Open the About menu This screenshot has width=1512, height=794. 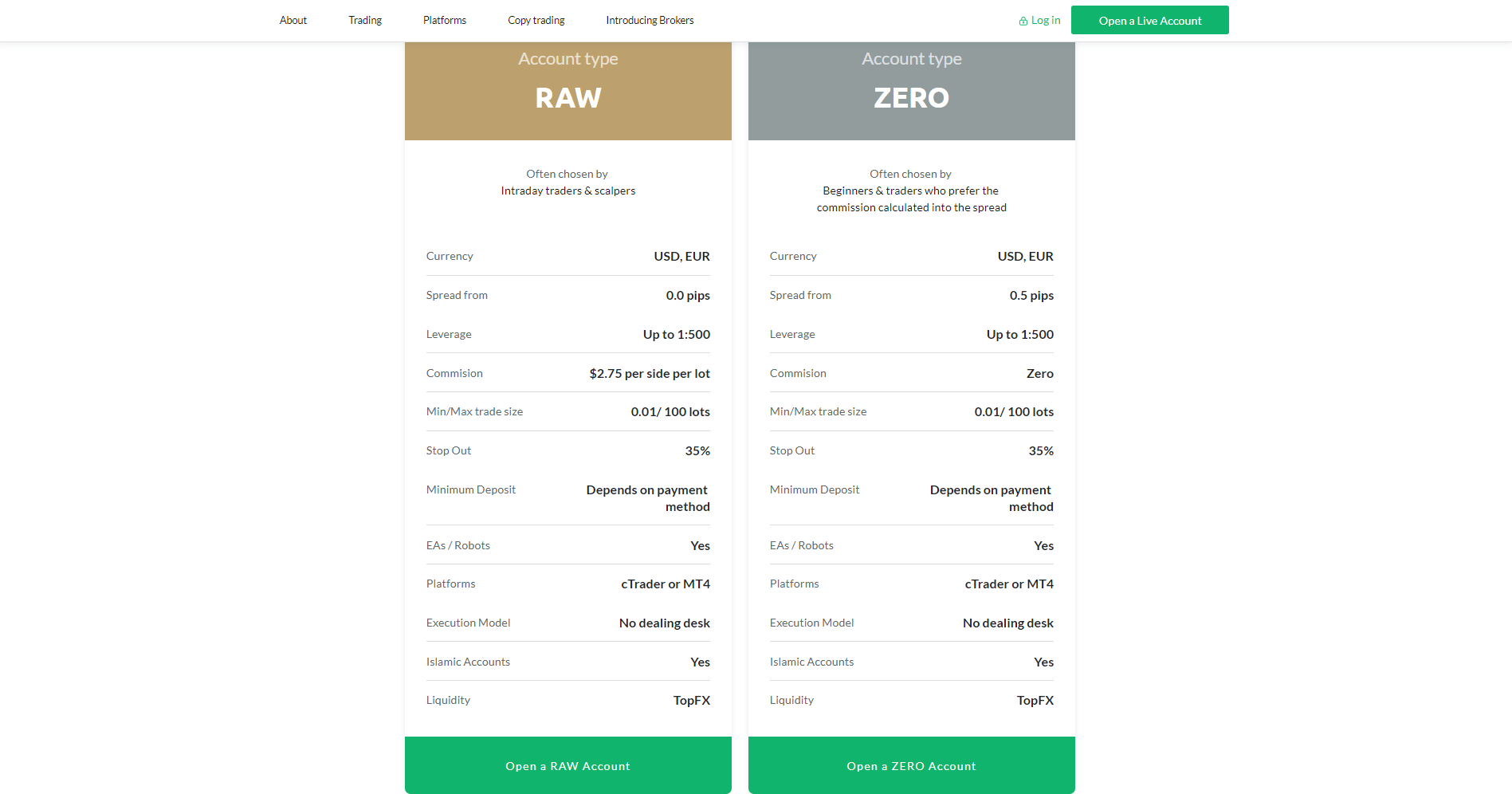point(293,21)
